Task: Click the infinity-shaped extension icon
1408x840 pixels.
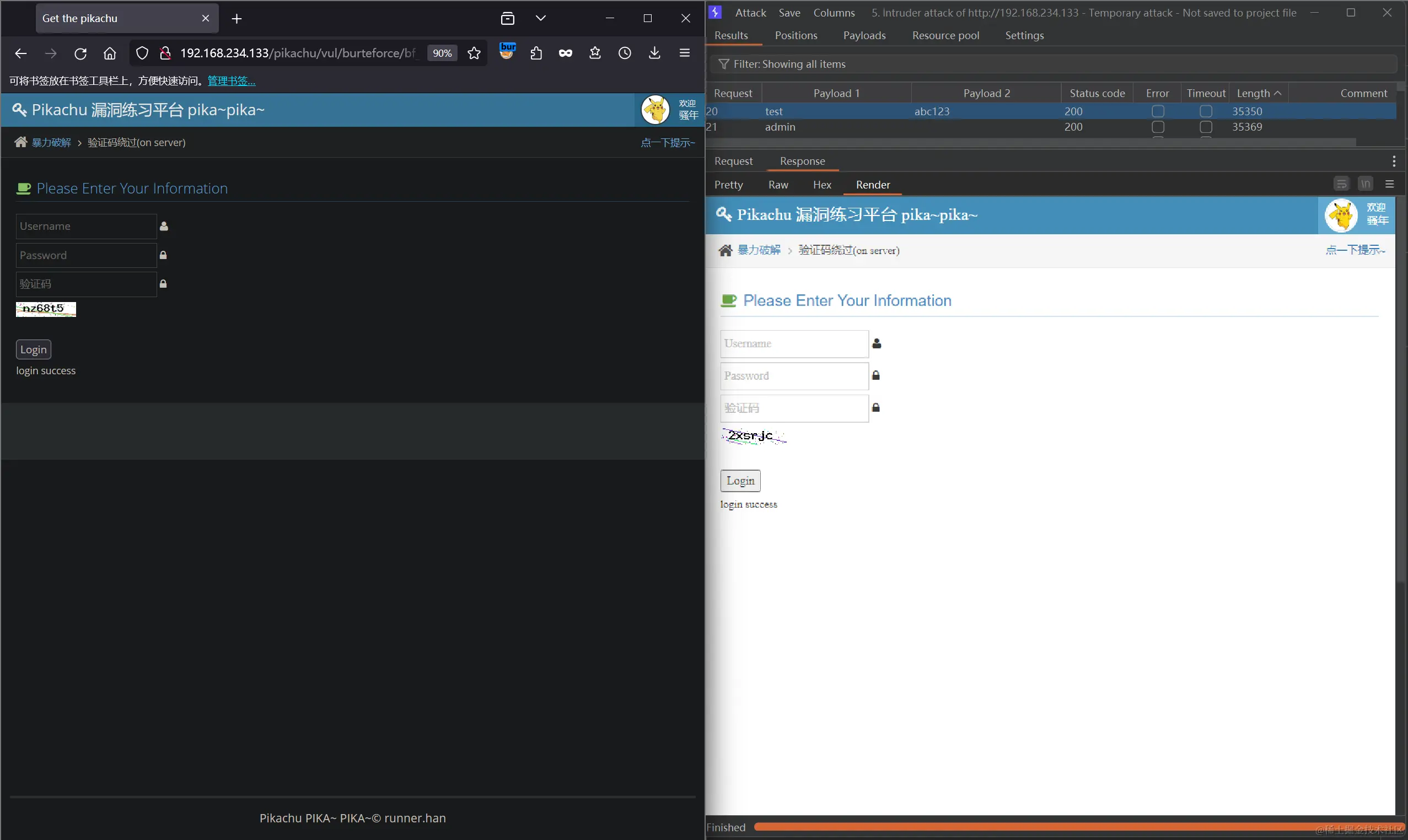Action: 566,53
